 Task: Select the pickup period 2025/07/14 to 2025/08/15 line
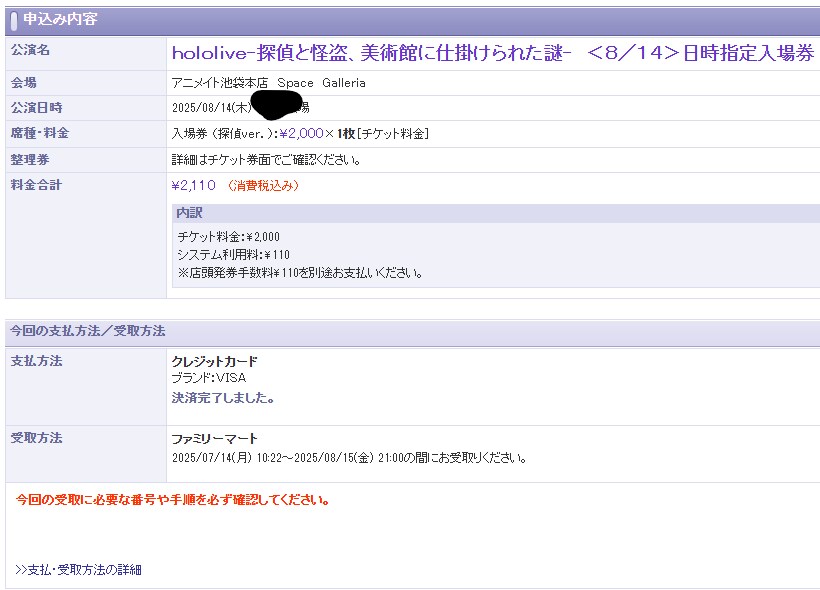(349, 458)
